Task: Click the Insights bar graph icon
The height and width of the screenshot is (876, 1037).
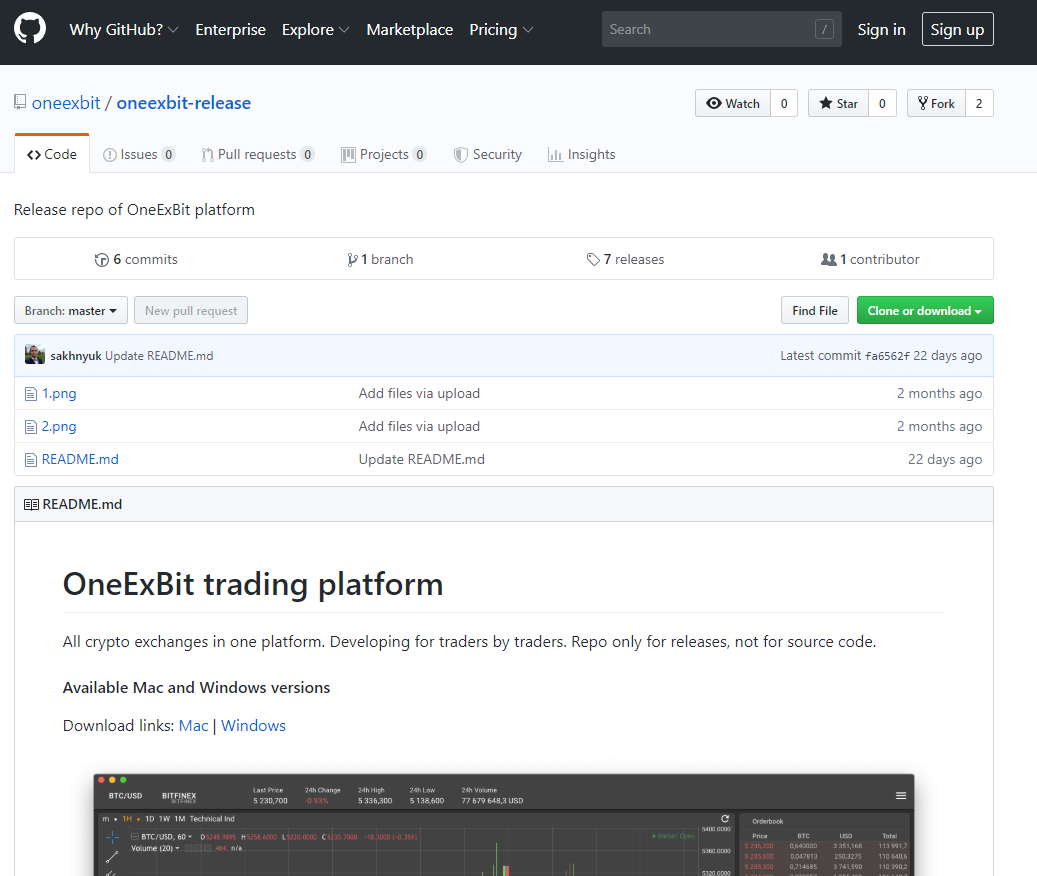Action: (555, 155)
